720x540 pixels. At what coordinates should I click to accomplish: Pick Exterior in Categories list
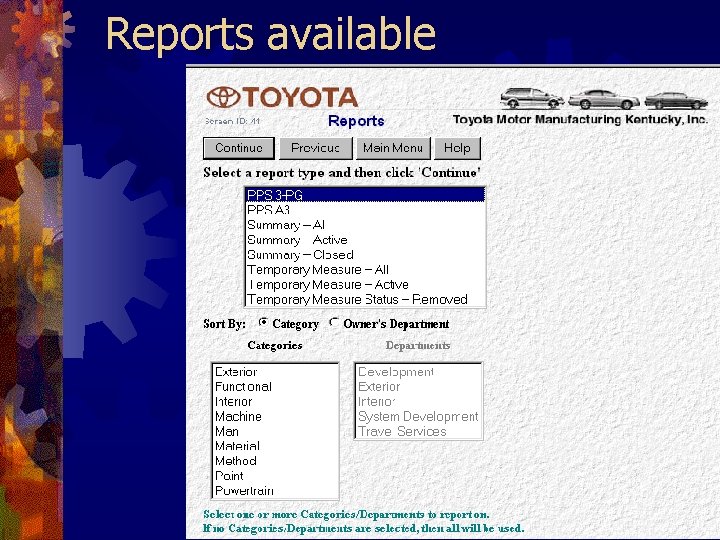[275, 372]
